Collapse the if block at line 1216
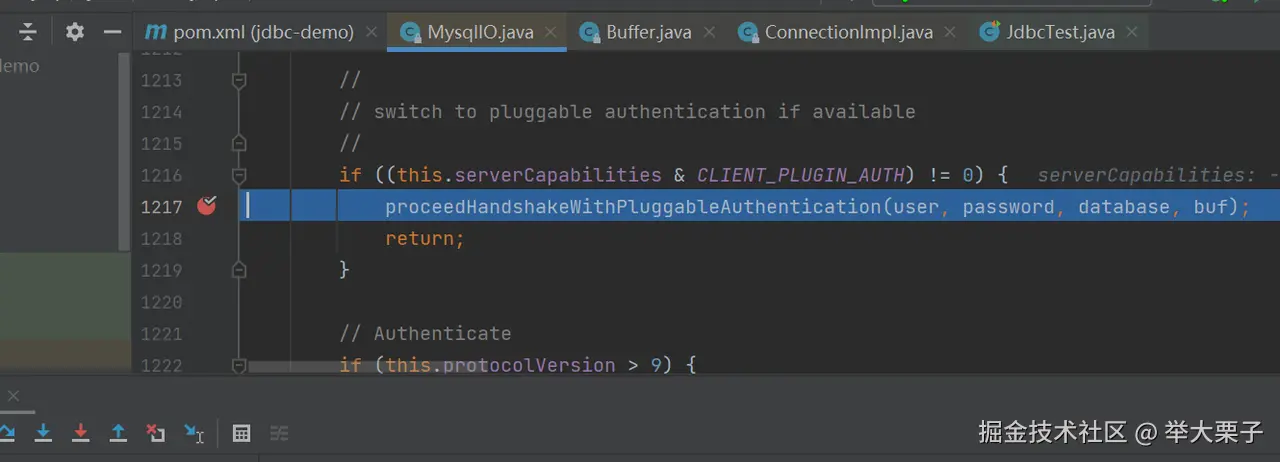This screenshot has height=462, width=1280. [238, 176]
